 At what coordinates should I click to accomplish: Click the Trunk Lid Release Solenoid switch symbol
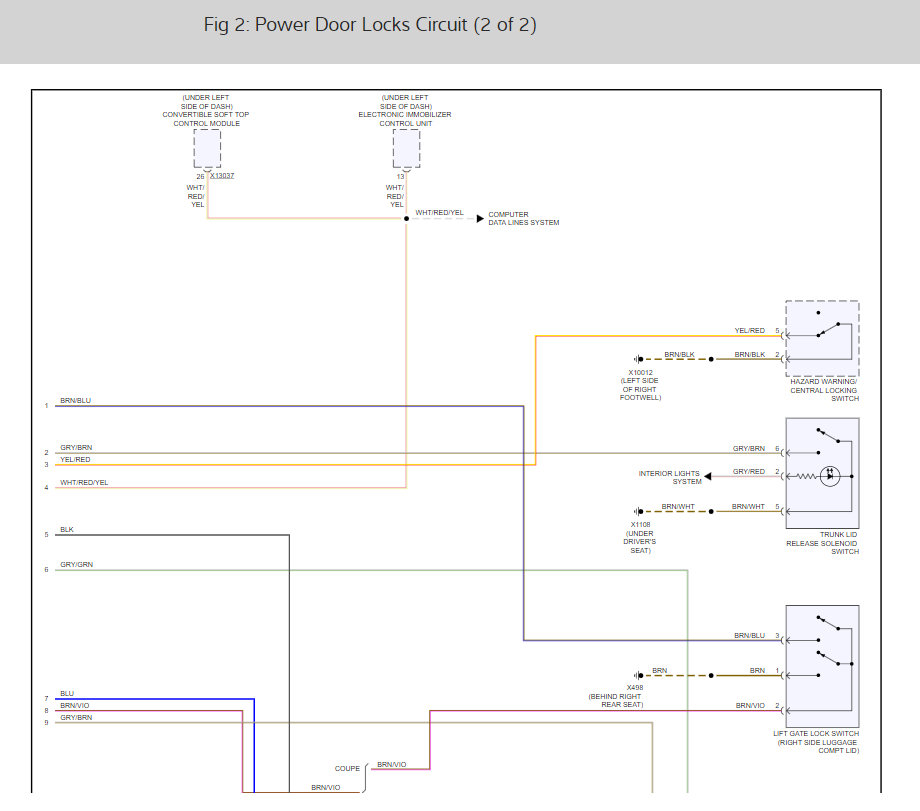click(822, 473)
